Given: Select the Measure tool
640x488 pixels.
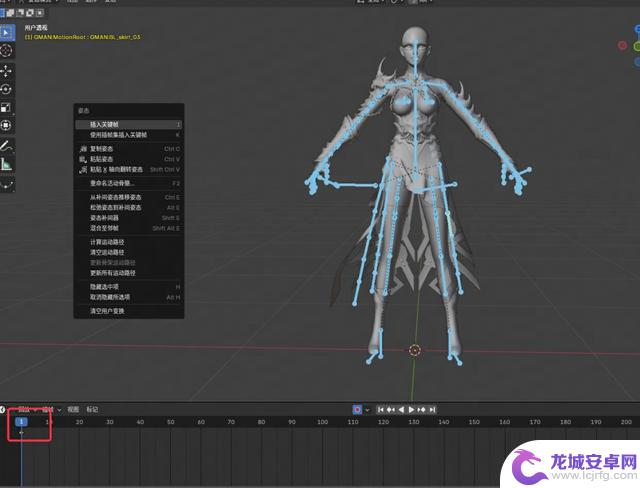Looking at the screenshot, I should pos(6,164).
